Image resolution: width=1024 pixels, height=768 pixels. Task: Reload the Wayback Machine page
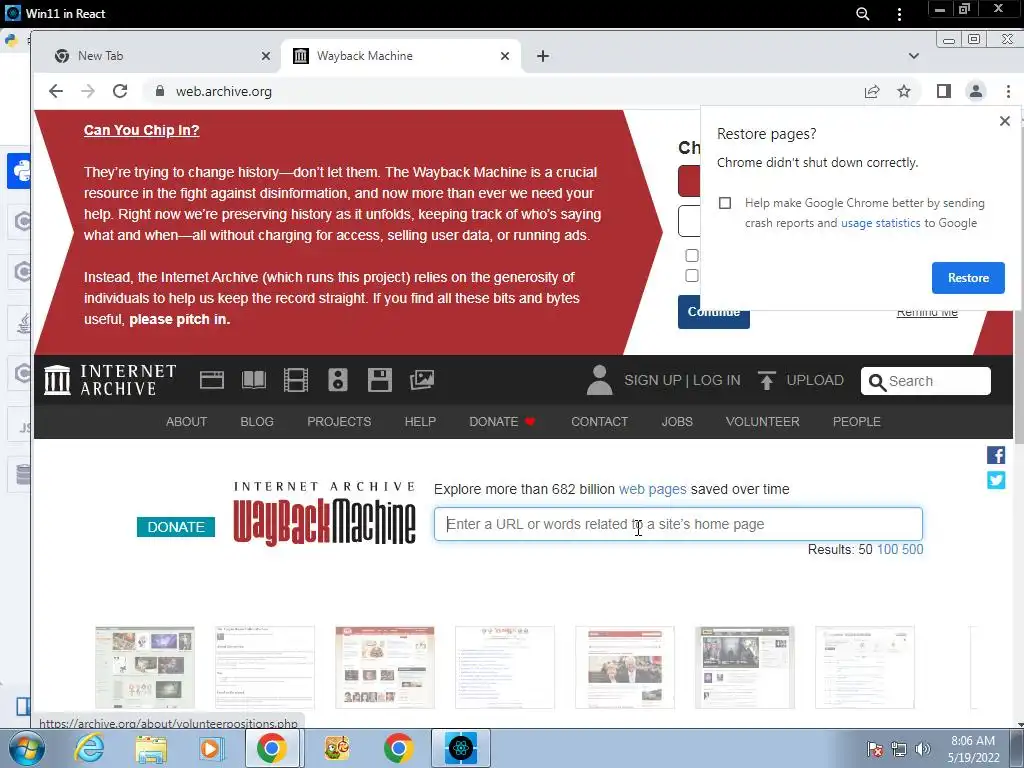(x=120, y=91)
